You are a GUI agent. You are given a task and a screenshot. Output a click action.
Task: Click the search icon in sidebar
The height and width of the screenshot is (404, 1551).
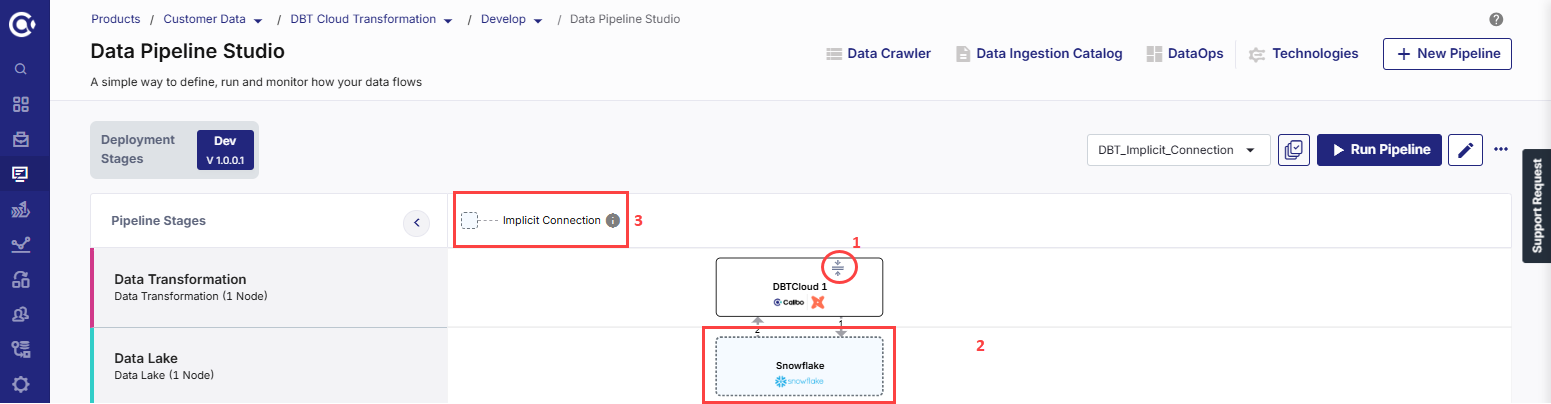20,69
